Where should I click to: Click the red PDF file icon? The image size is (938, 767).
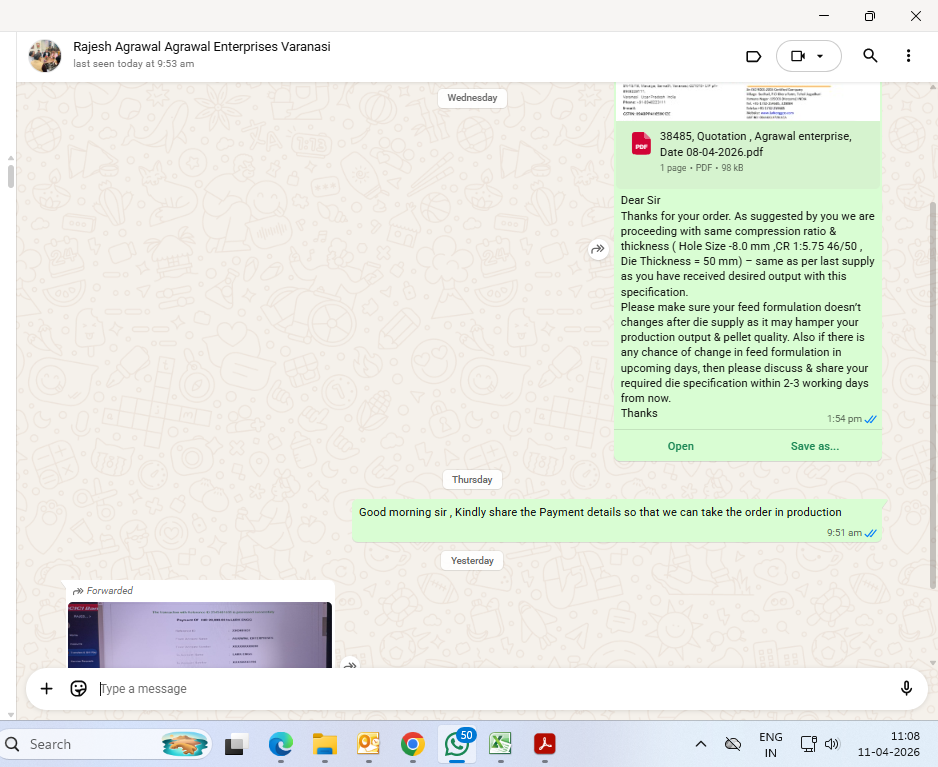641,144
